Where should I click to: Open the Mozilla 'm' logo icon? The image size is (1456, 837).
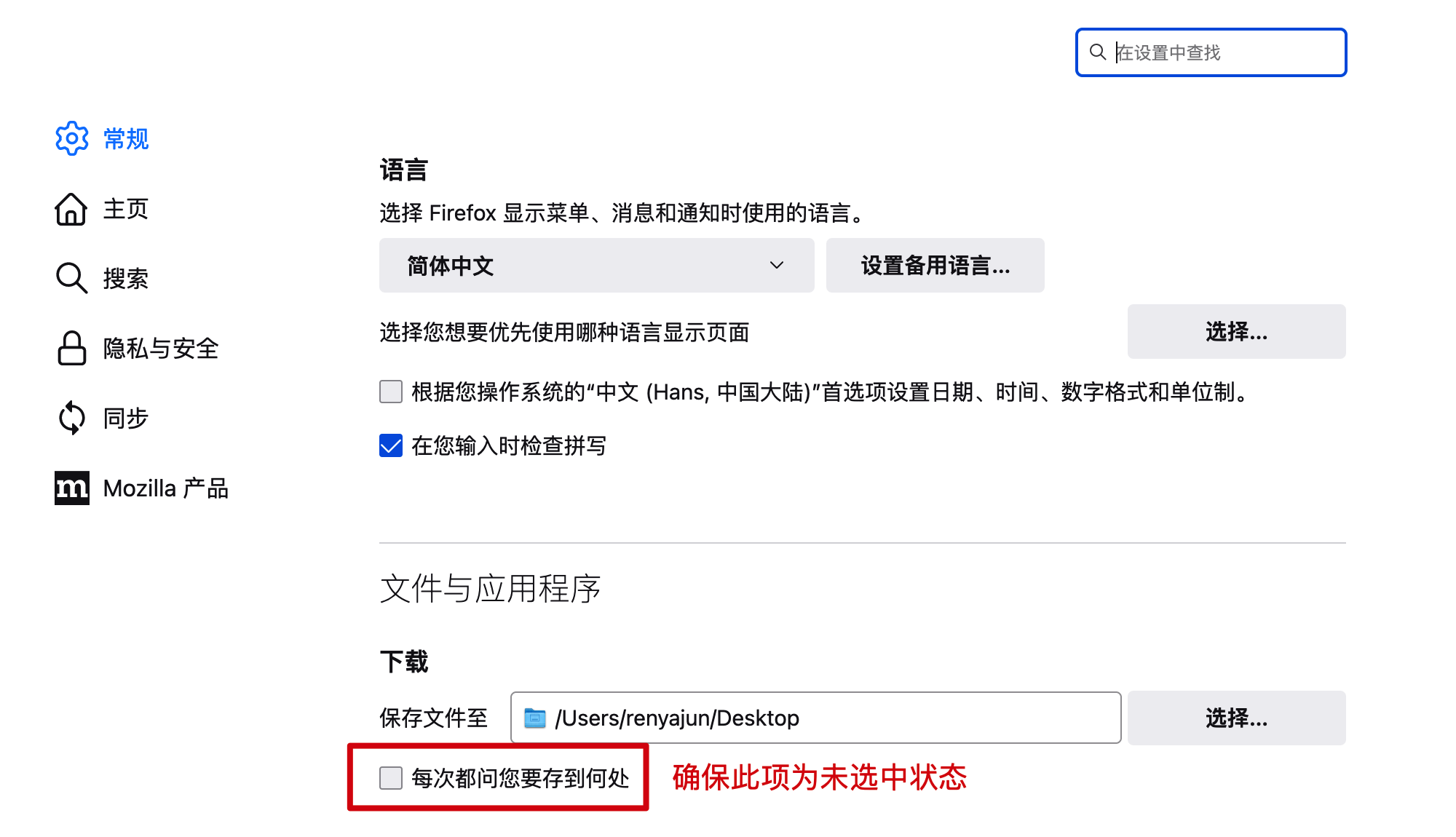point(71,488)
